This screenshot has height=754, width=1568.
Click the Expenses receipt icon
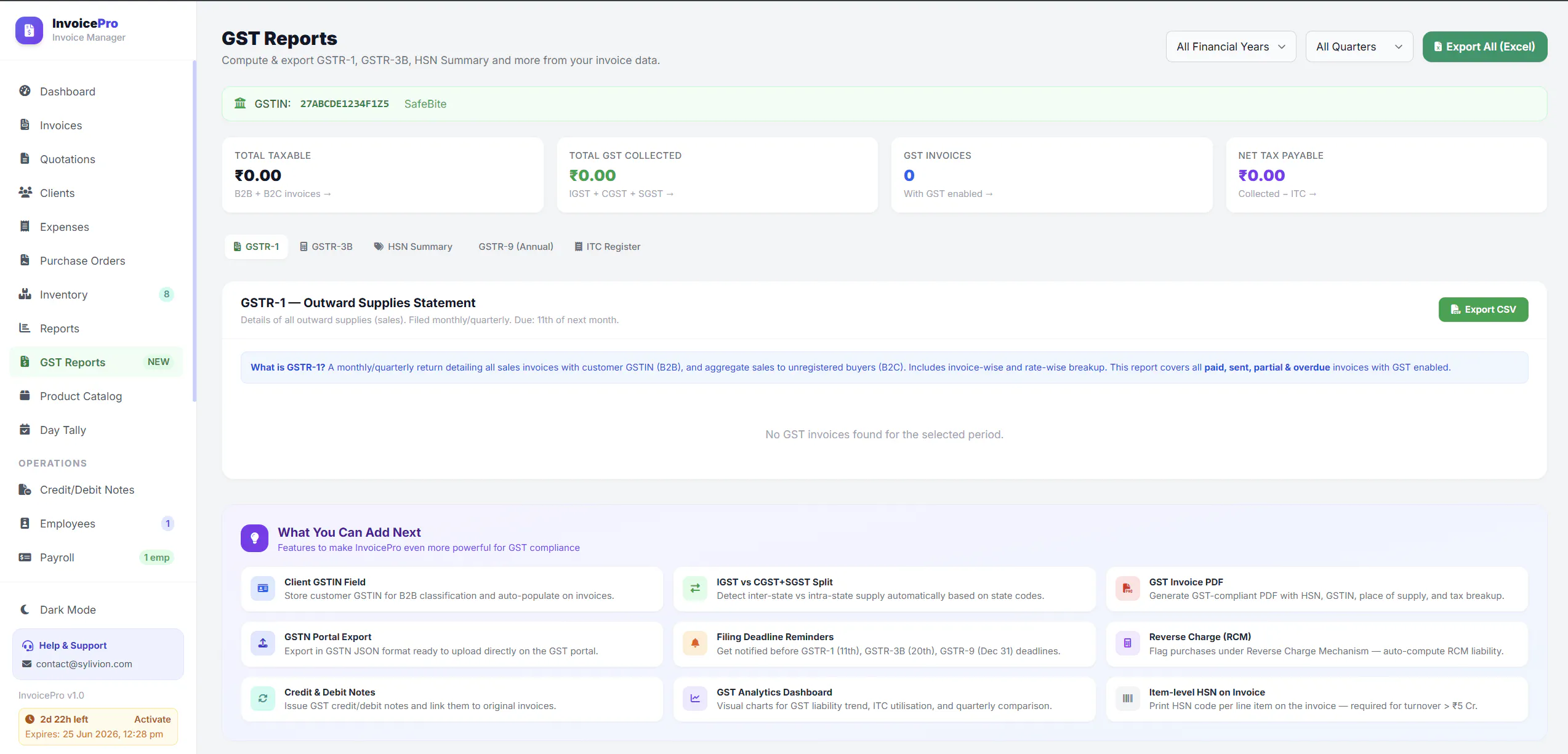(x=25, y=227)
